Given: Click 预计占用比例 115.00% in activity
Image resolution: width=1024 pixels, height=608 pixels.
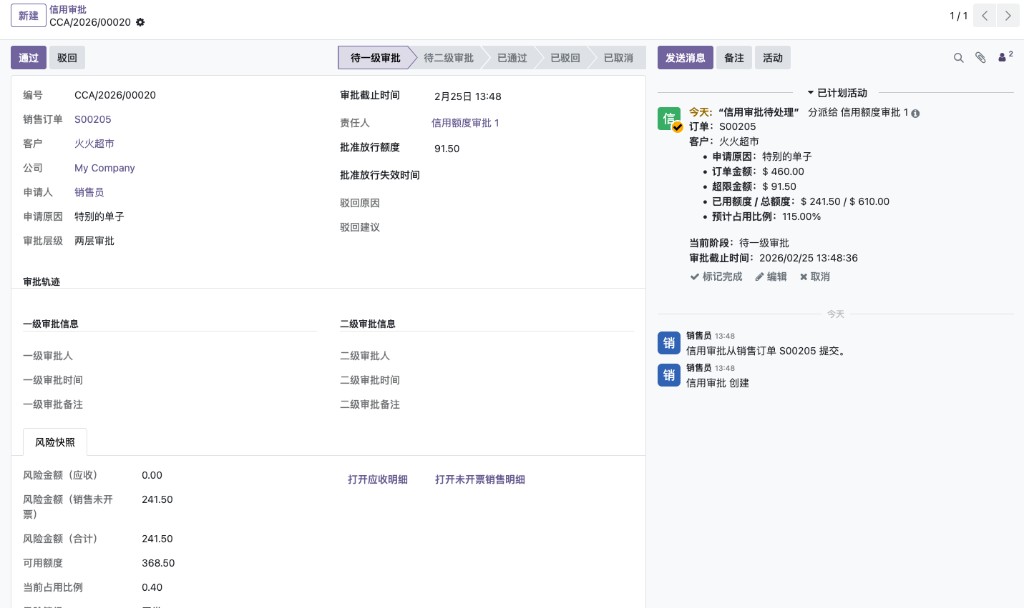Looking at the screenshot, I should click(x=766, y=217).
